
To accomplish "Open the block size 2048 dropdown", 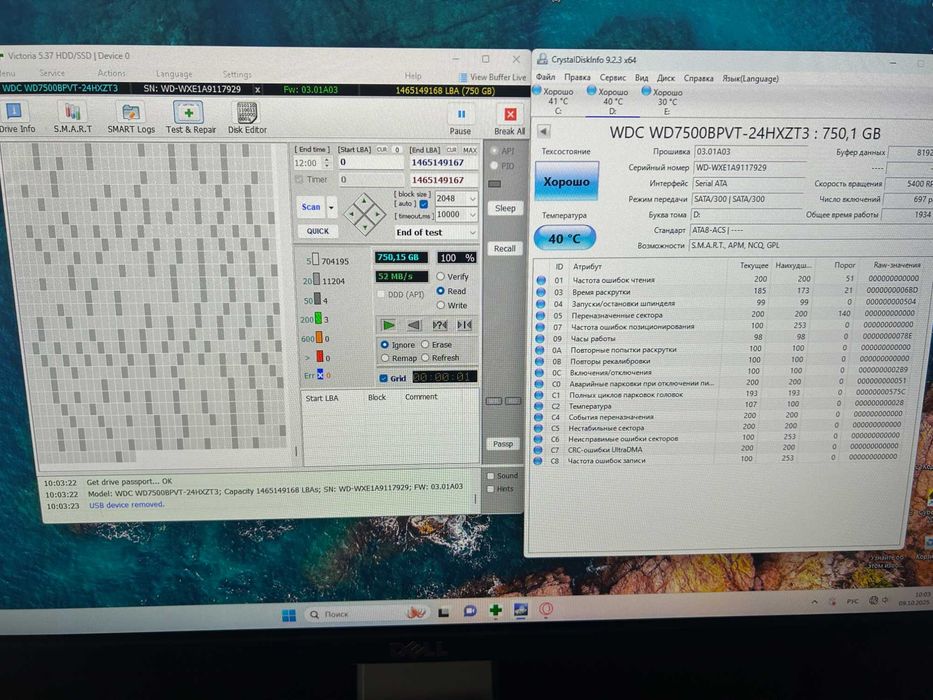I will pyautogui.click(x=472, y=198).
